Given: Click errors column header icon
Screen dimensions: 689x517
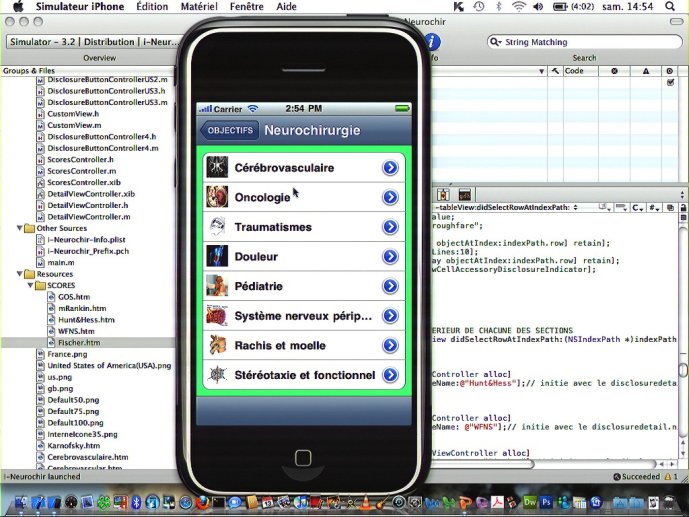Looking at the screenshot, I should point(614,71).
